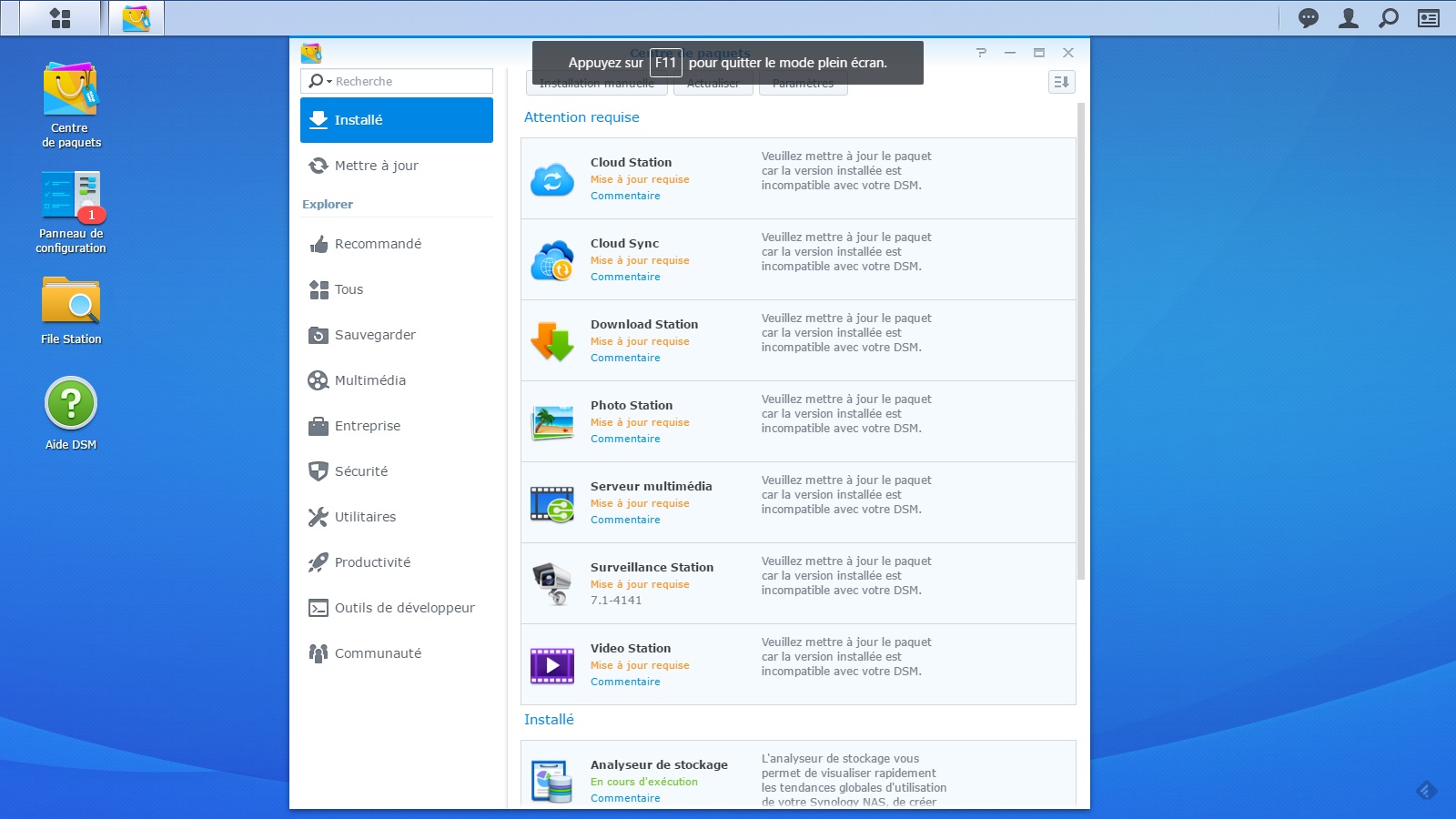This screenshot has width=1456, height=819.
Task: Open the Communauté category
Action: tap(397, 653)
